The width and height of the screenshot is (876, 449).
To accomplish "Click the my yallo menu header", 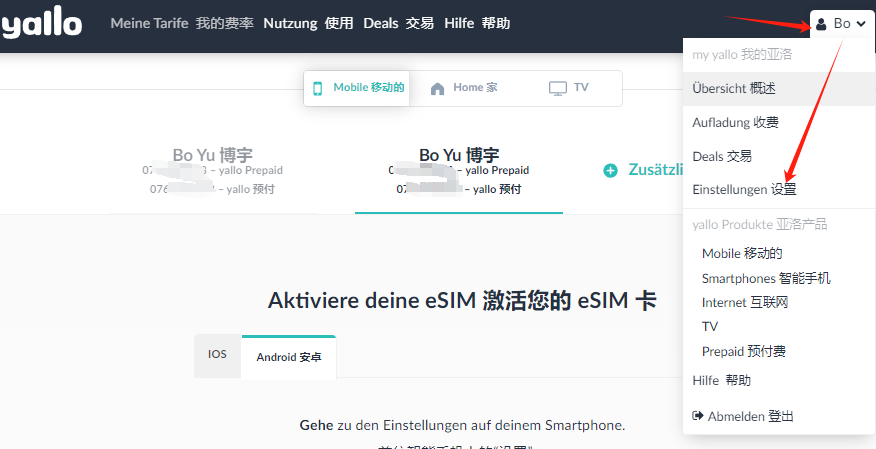I will [x=742, y=55].
